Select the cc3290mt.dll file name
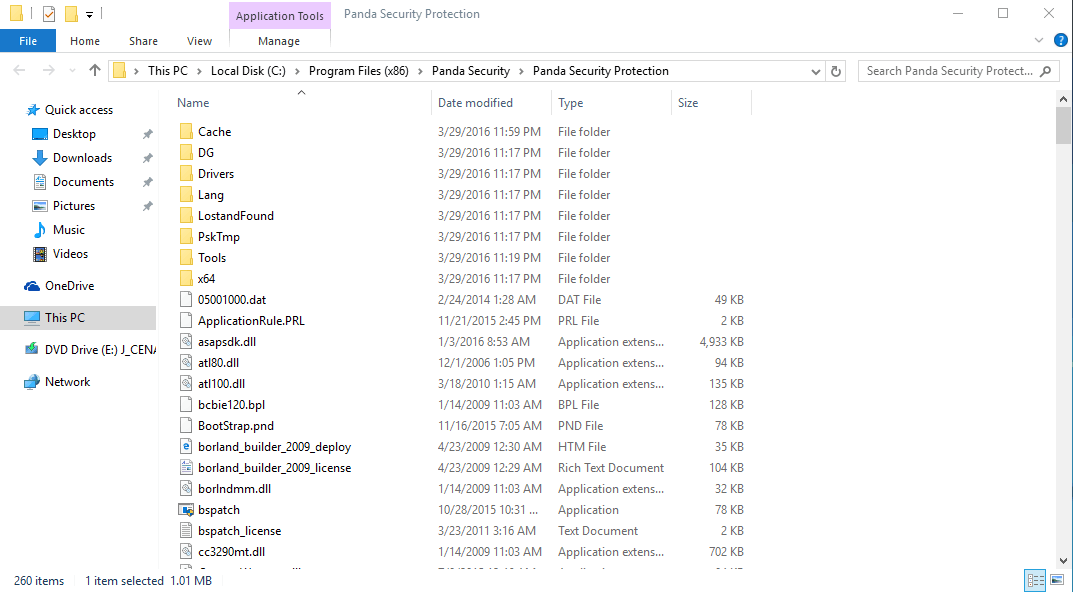Screen dimensions: 1073x592 tap(231, 552)
